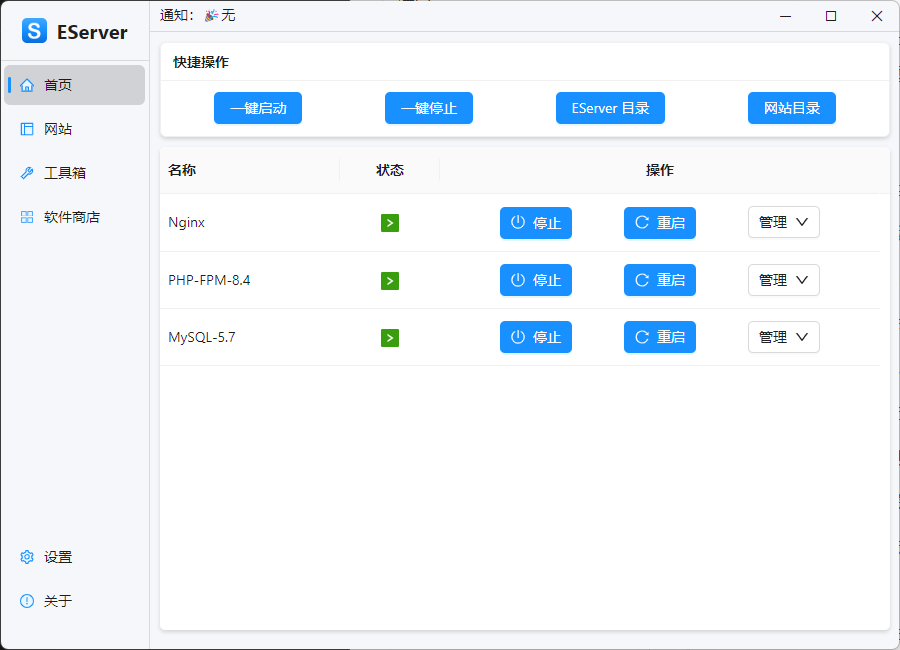Open the 网站目录 website folder button

coord(792,108)
